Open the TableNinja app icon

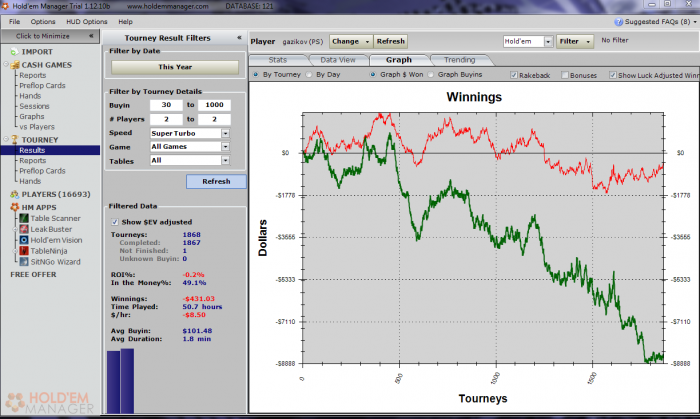point(24,251)
